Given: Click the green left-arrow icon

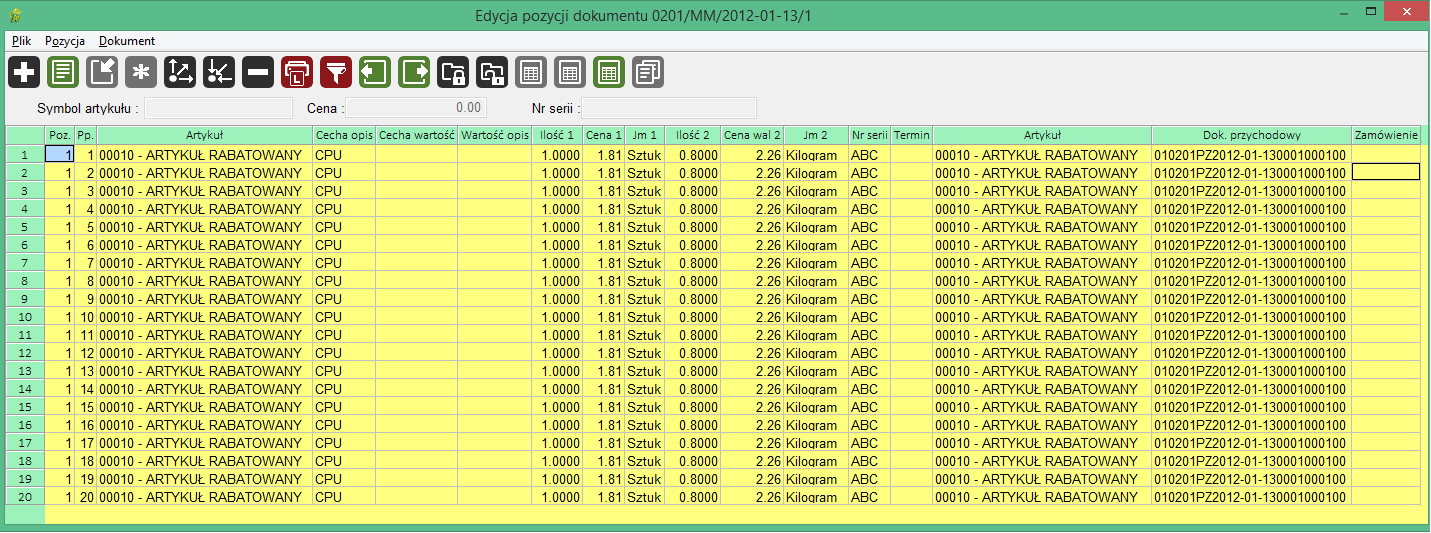Looking at the screenshot, I should pyautogui.click(x=375, y=72).
